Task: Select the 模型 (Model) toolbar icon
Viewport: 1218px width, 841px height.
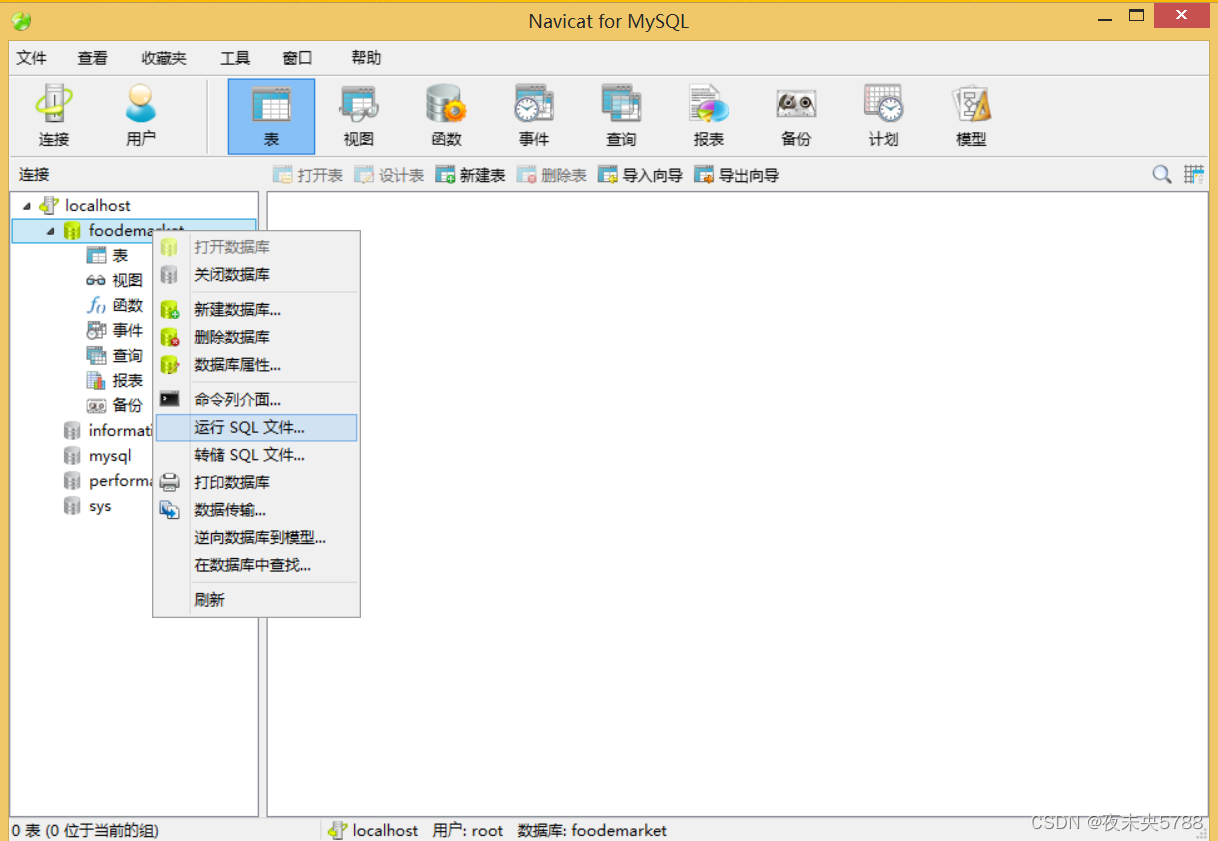Action: [971, 116]
